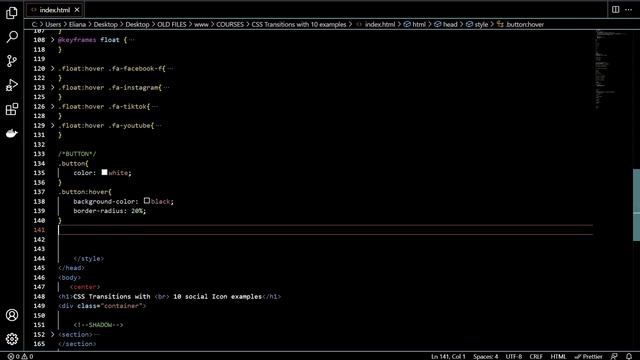Change end of line sequence CRLF
Screen dimensions: 640x360
click(536, 356)
